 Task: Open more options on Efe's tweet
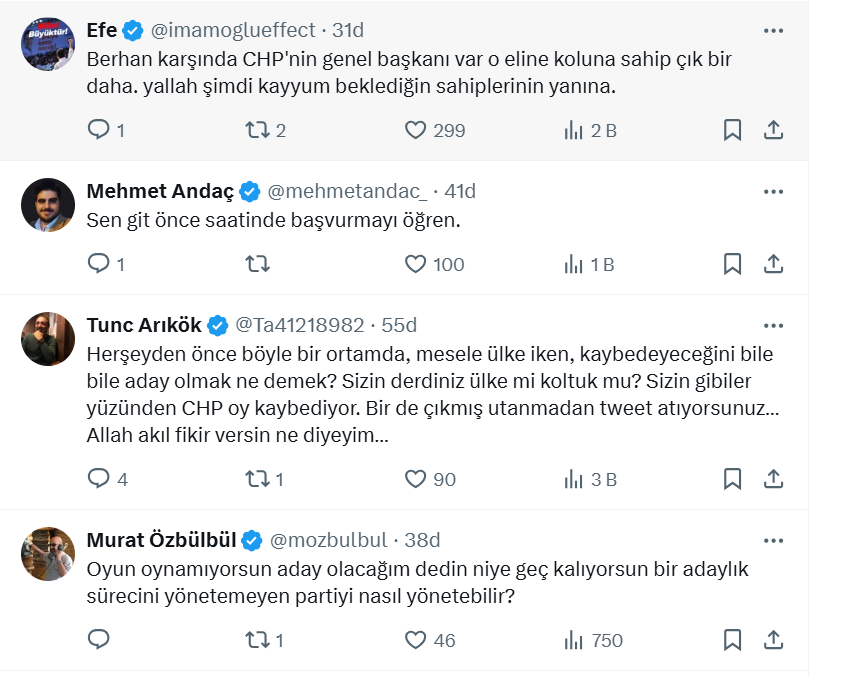773,31
